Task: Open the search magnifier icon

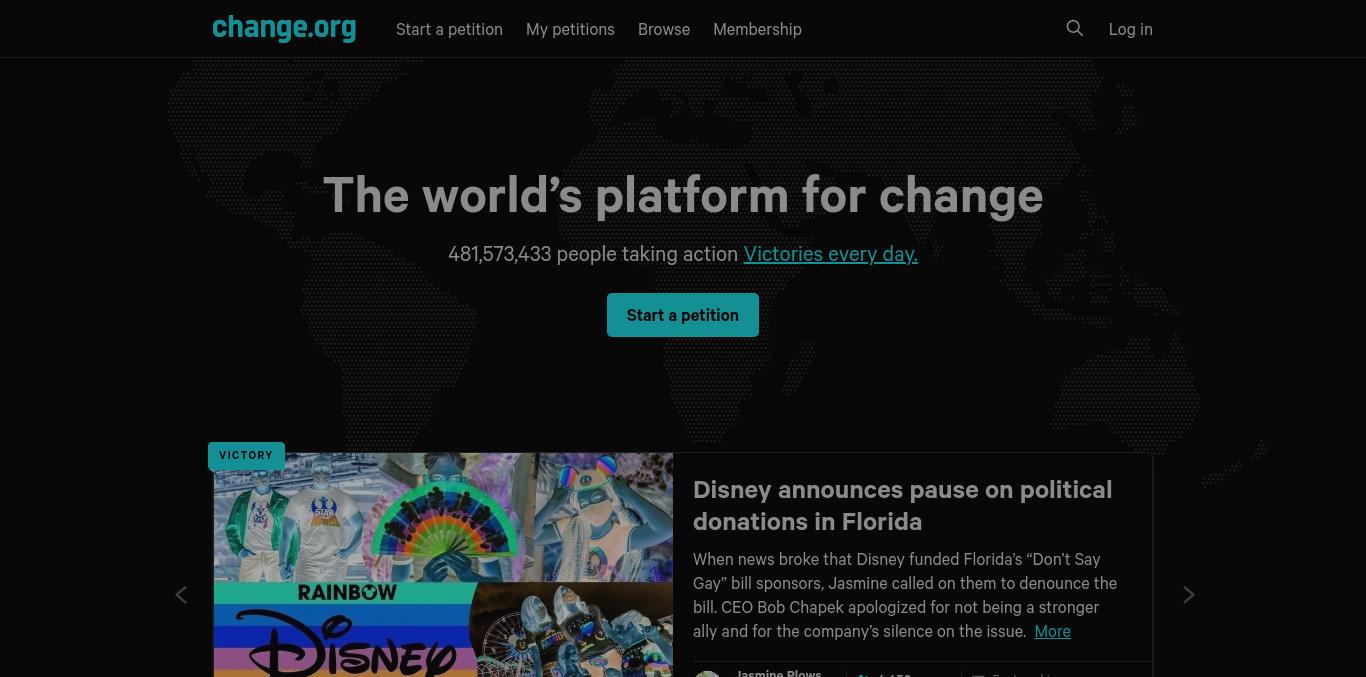Action: pyautogui.click(x=1075, y=28)
